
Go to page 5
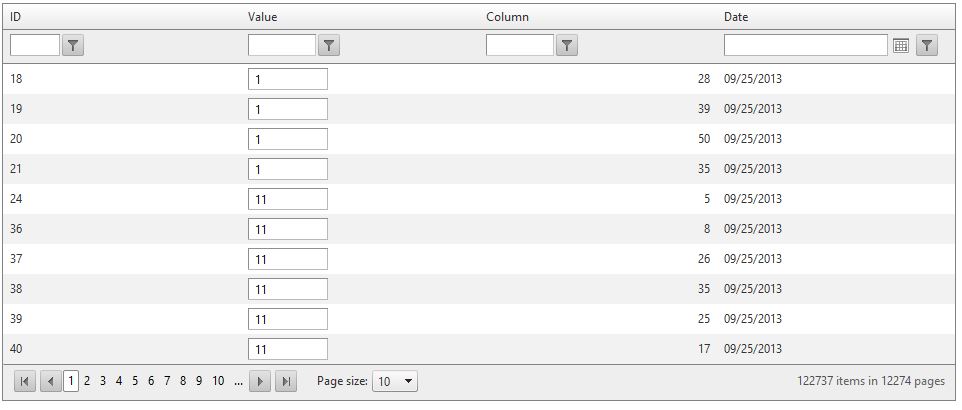pyautogui.click(x=135, y=381)
